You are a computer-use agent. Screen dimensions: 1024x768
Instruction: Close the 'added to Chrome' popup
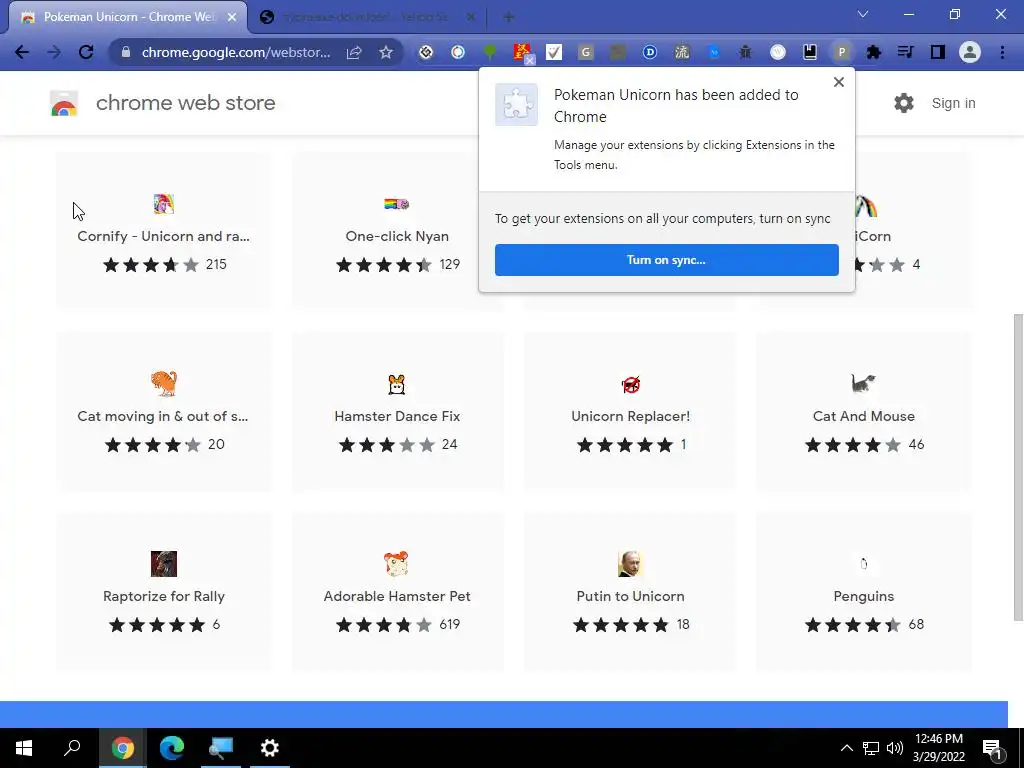click(839, 82)
